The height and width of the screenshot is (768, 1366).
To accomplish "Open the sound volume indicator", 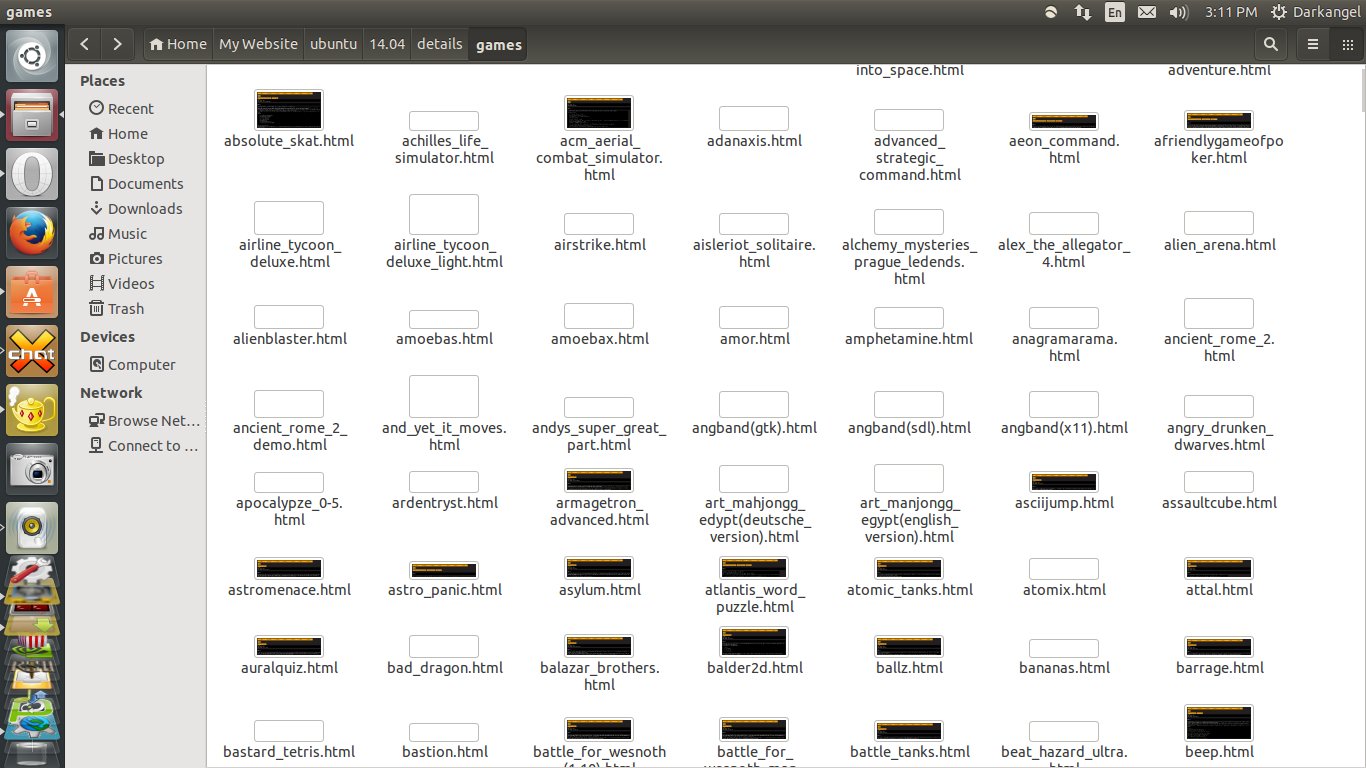I will (x=1179, y=12).
